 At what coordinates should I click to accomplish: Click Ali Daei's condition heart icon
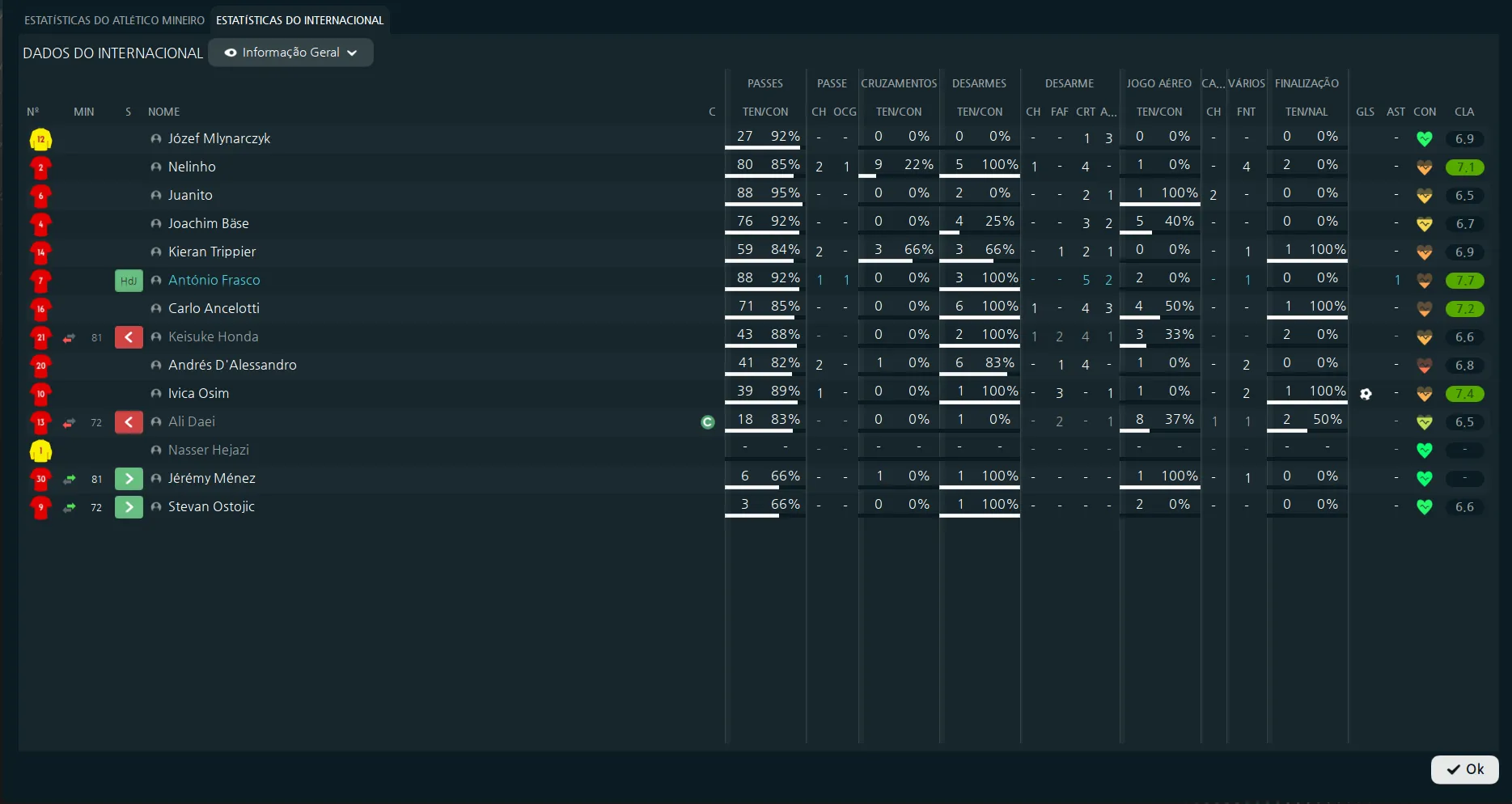click(x=1425, y=422)
